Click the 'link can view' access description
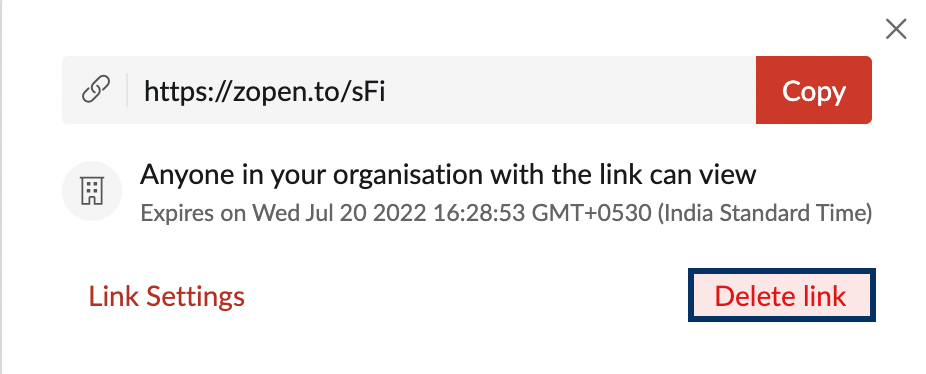 (x=448, y=175)
